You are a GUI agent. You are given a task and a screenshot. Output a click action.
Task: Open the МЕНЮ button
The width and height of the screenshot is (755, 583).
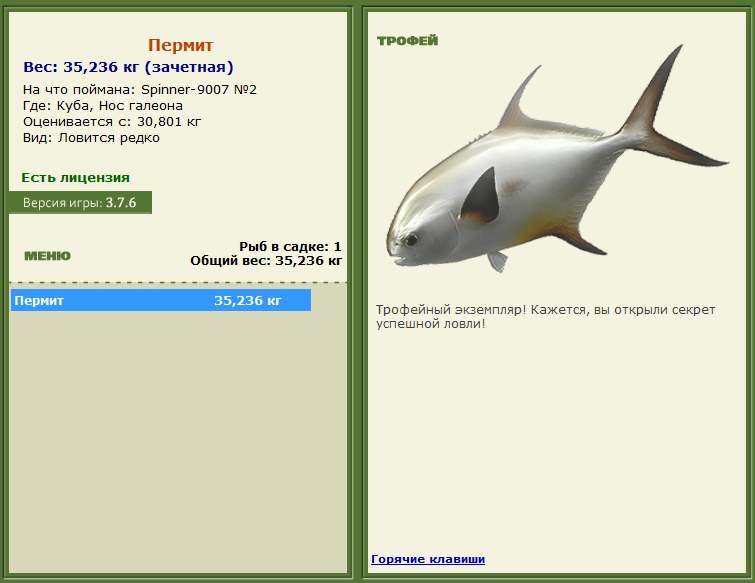pos(47,256)
